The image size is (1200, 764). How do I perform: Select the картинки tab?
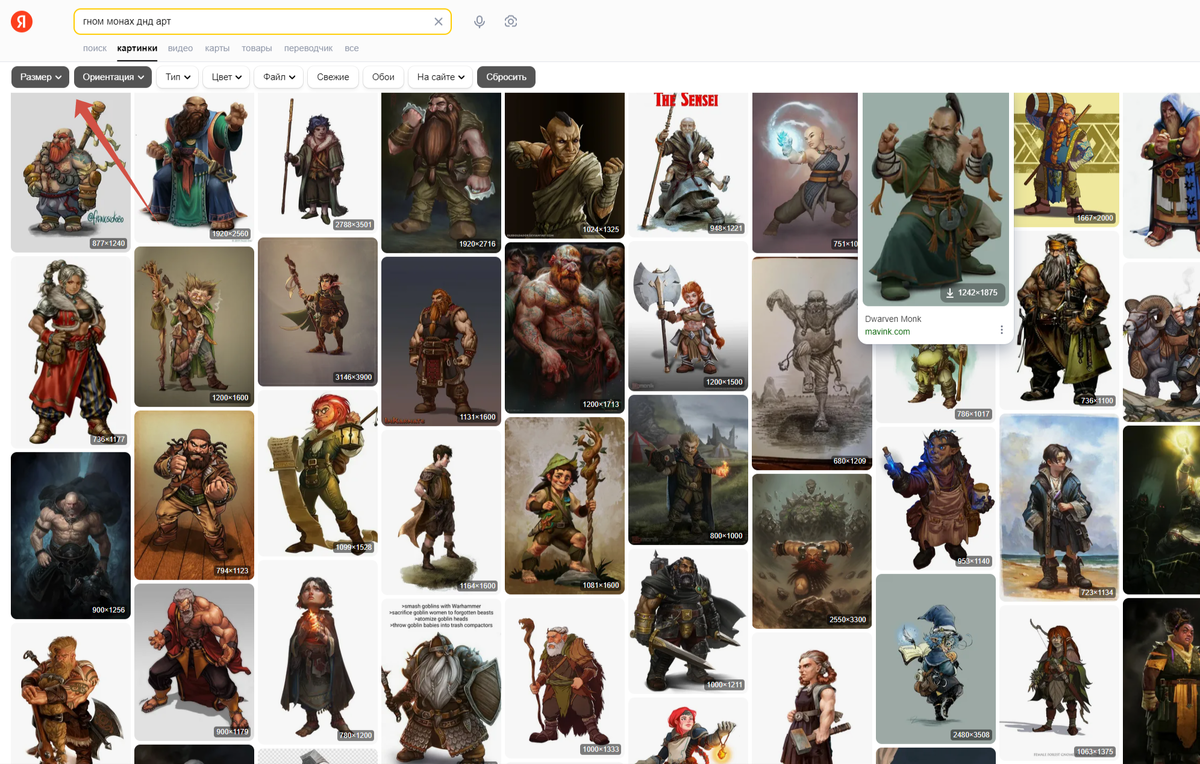[137, 48]
